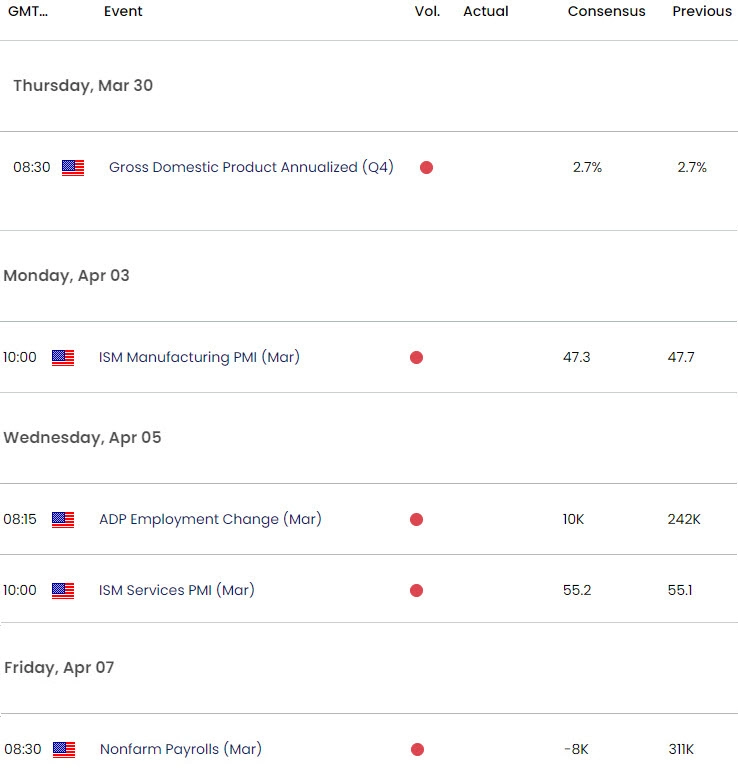Click the red volatility dot for Nonfarm Payrolls
The width and height of the screenshot is (738, 781).
[x=417, y=750]
